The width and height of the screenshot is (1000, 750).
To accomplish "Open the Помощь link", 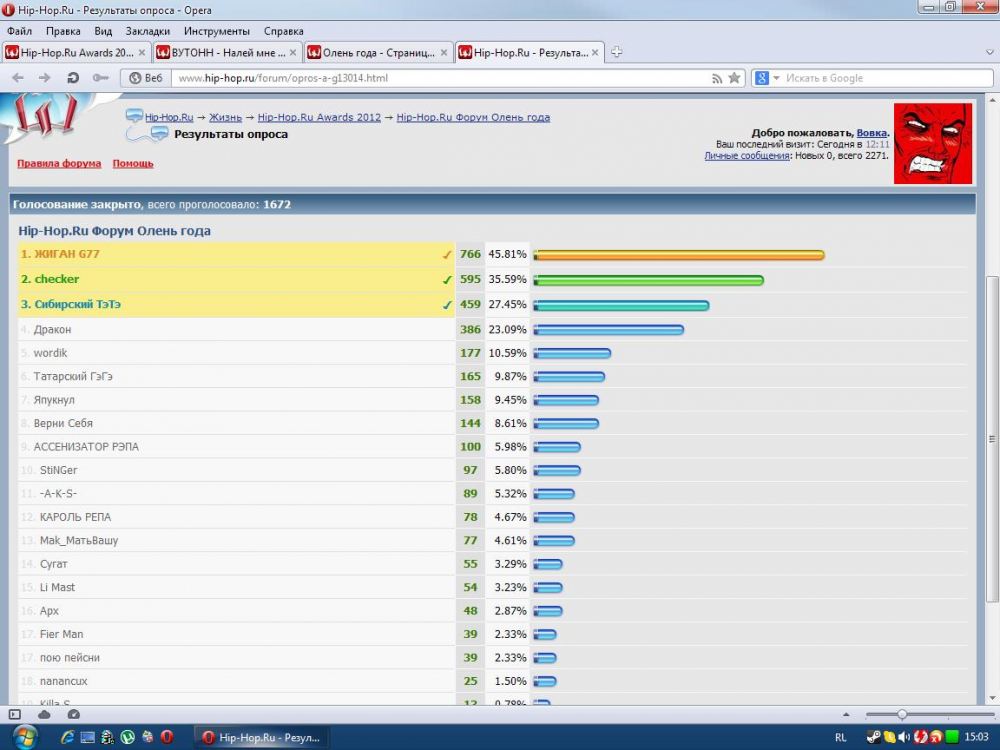I will coord(133,163).
